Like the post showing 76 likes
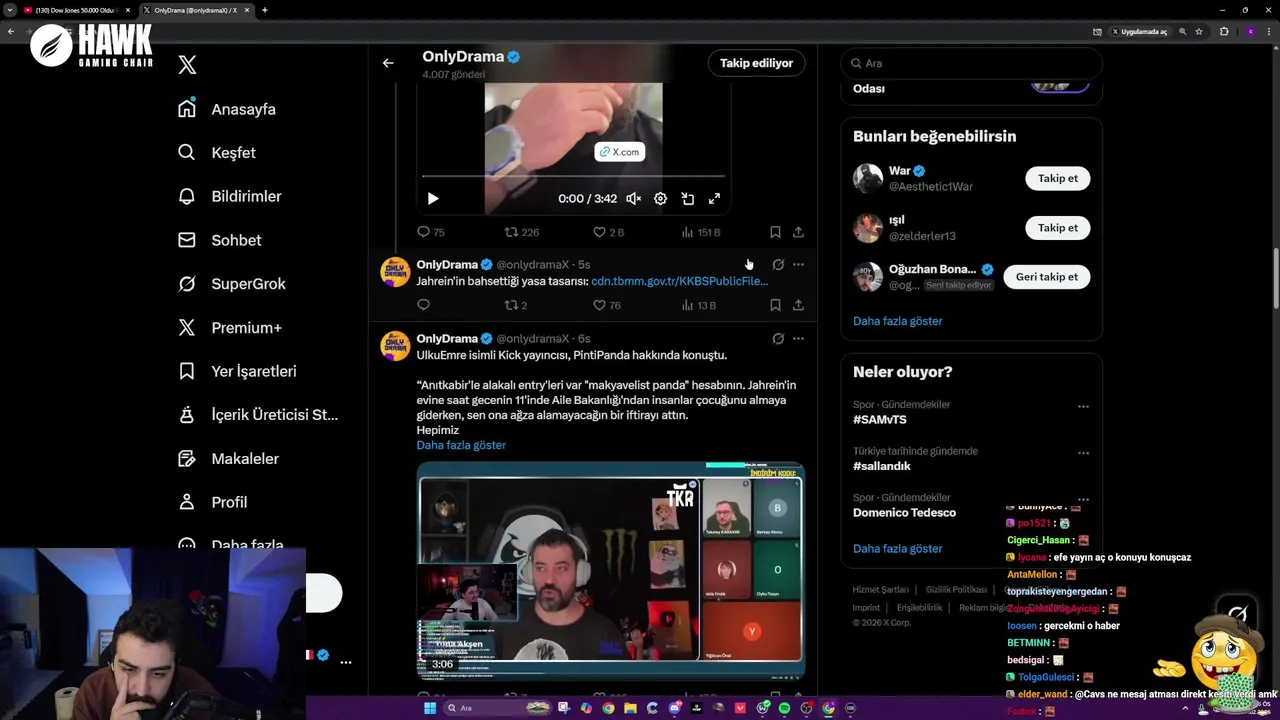1280x720 pixels. (600, 305)
